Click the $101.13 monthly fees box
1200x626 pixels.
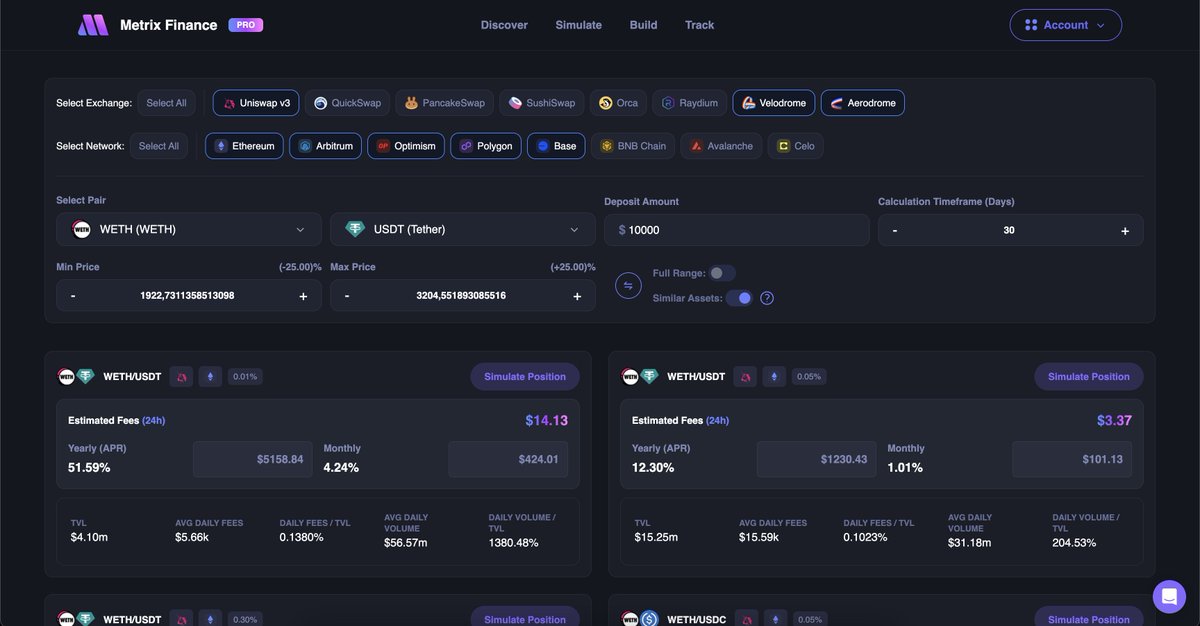point(1072,459)
